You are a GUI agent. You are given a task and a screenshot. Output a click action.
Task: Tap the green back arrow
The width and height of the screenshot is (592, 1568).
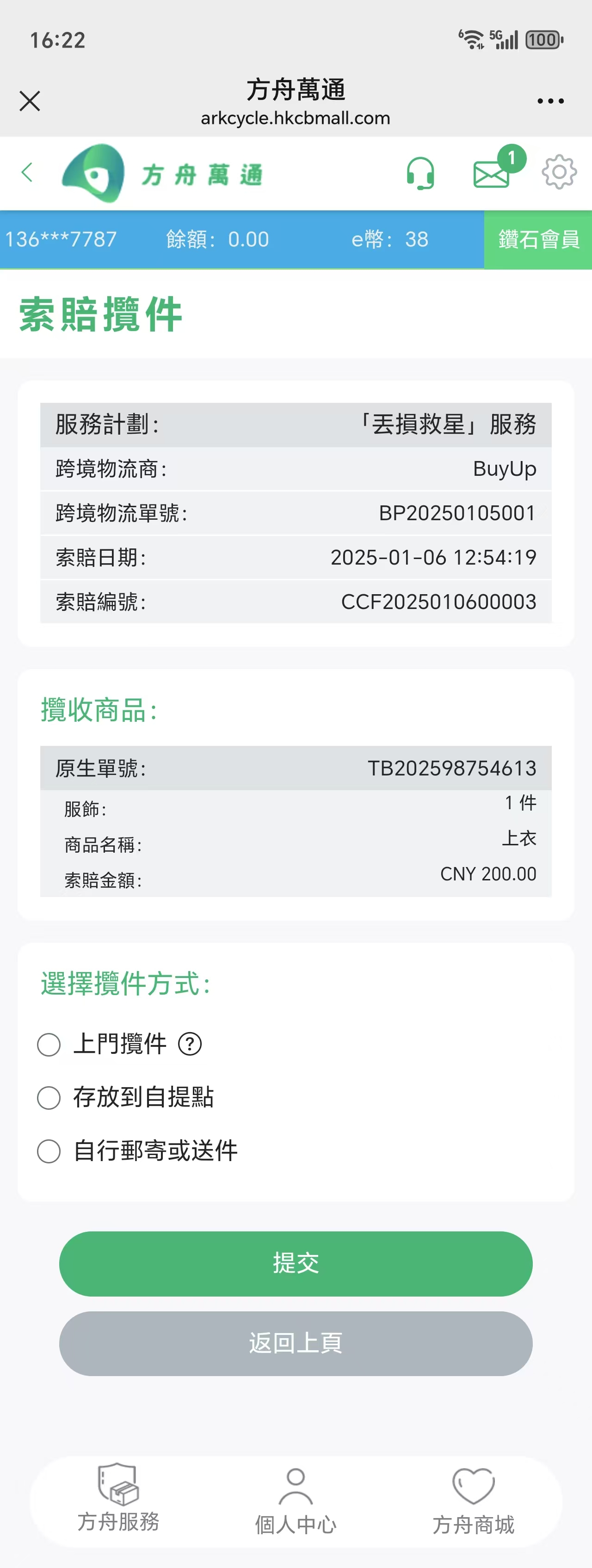point(27,173)
